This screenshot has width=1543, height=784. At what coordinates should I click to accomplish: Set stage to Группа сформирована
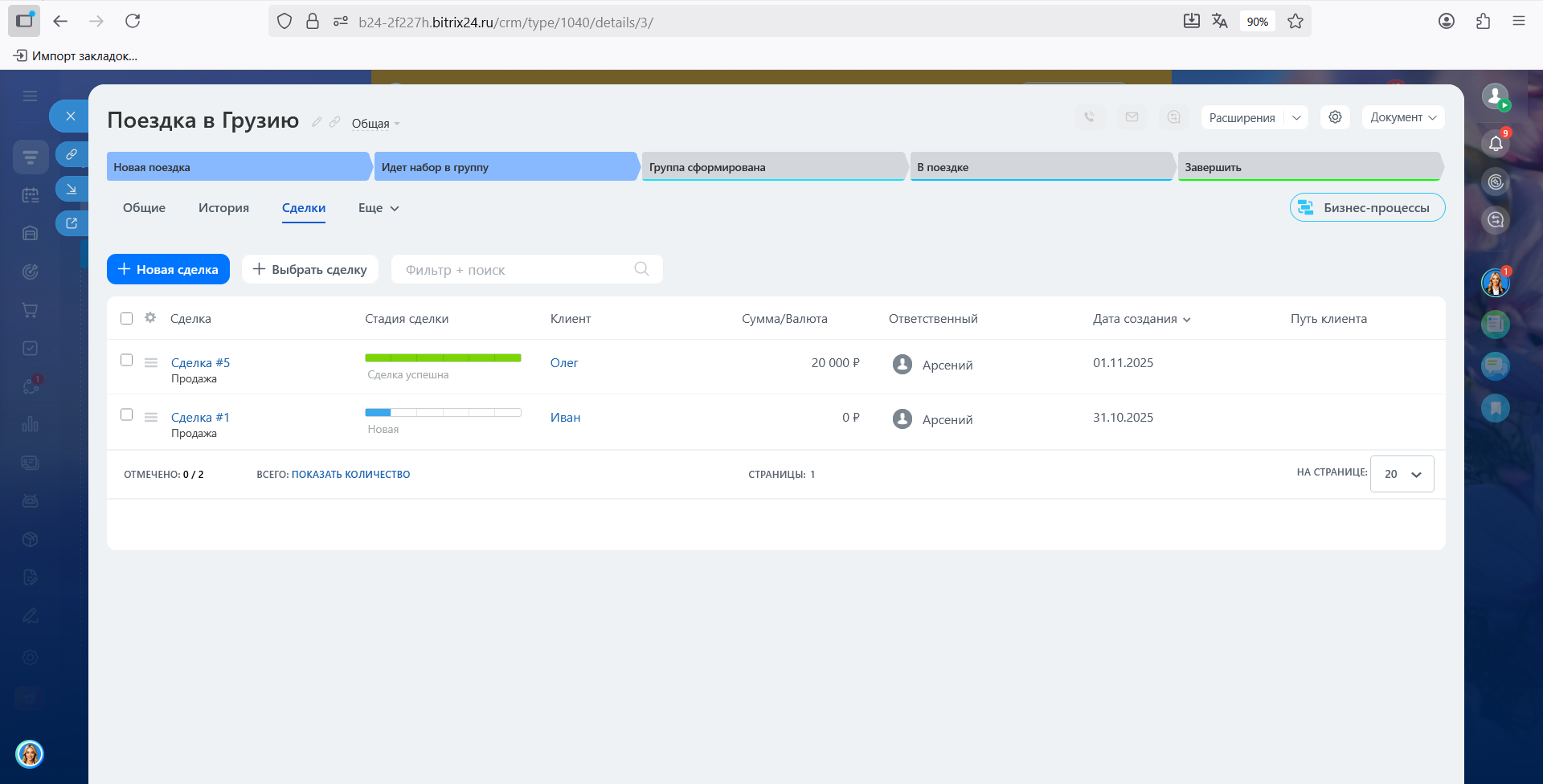point(773,167)
